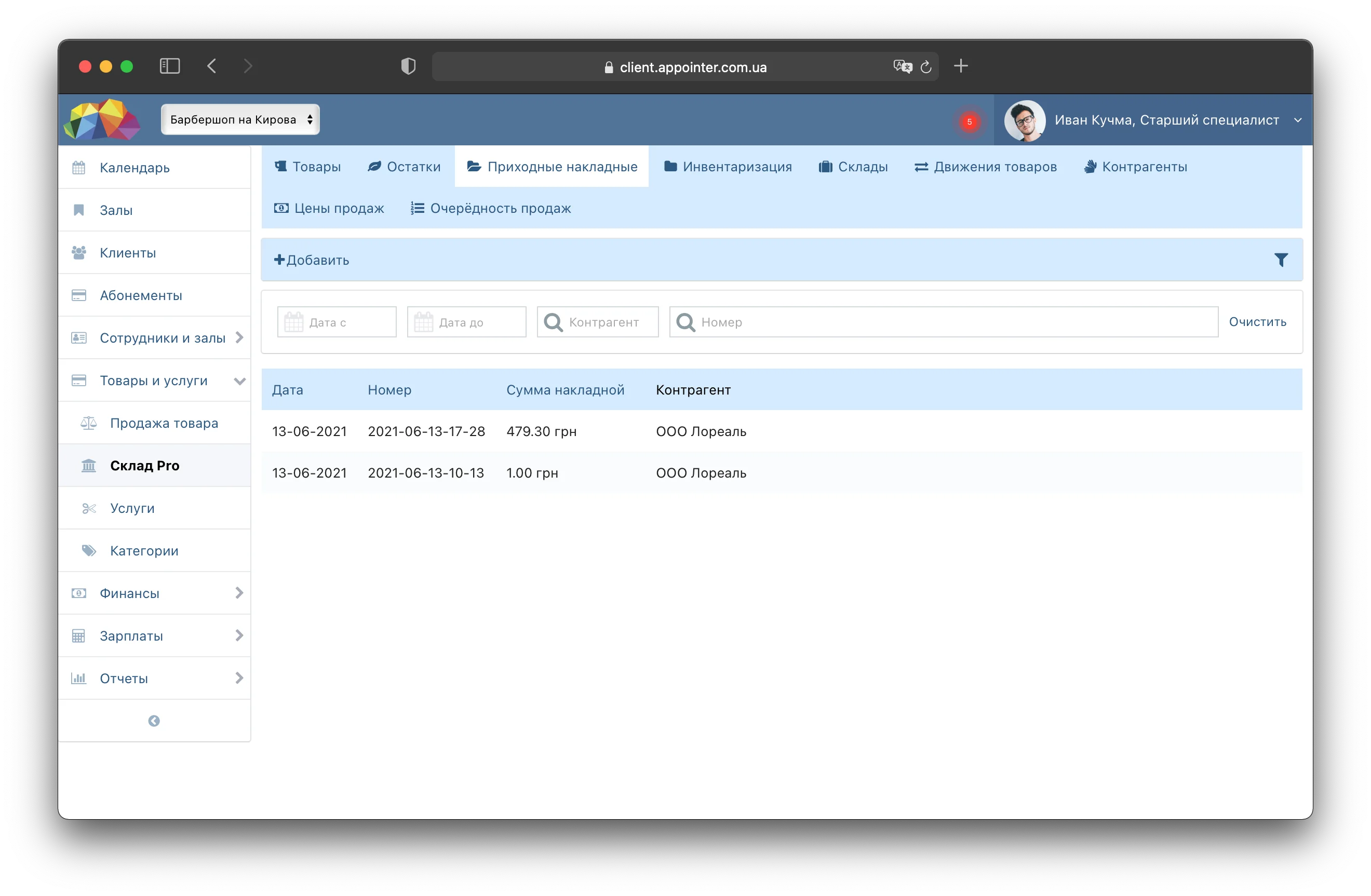Select Склад Pro in the sidebar
The image size is (1371, 896).
point(154,466)
